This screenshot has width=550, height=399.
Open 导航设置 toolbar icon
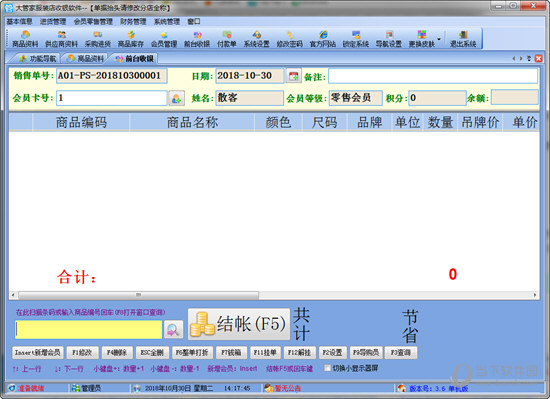389,39
